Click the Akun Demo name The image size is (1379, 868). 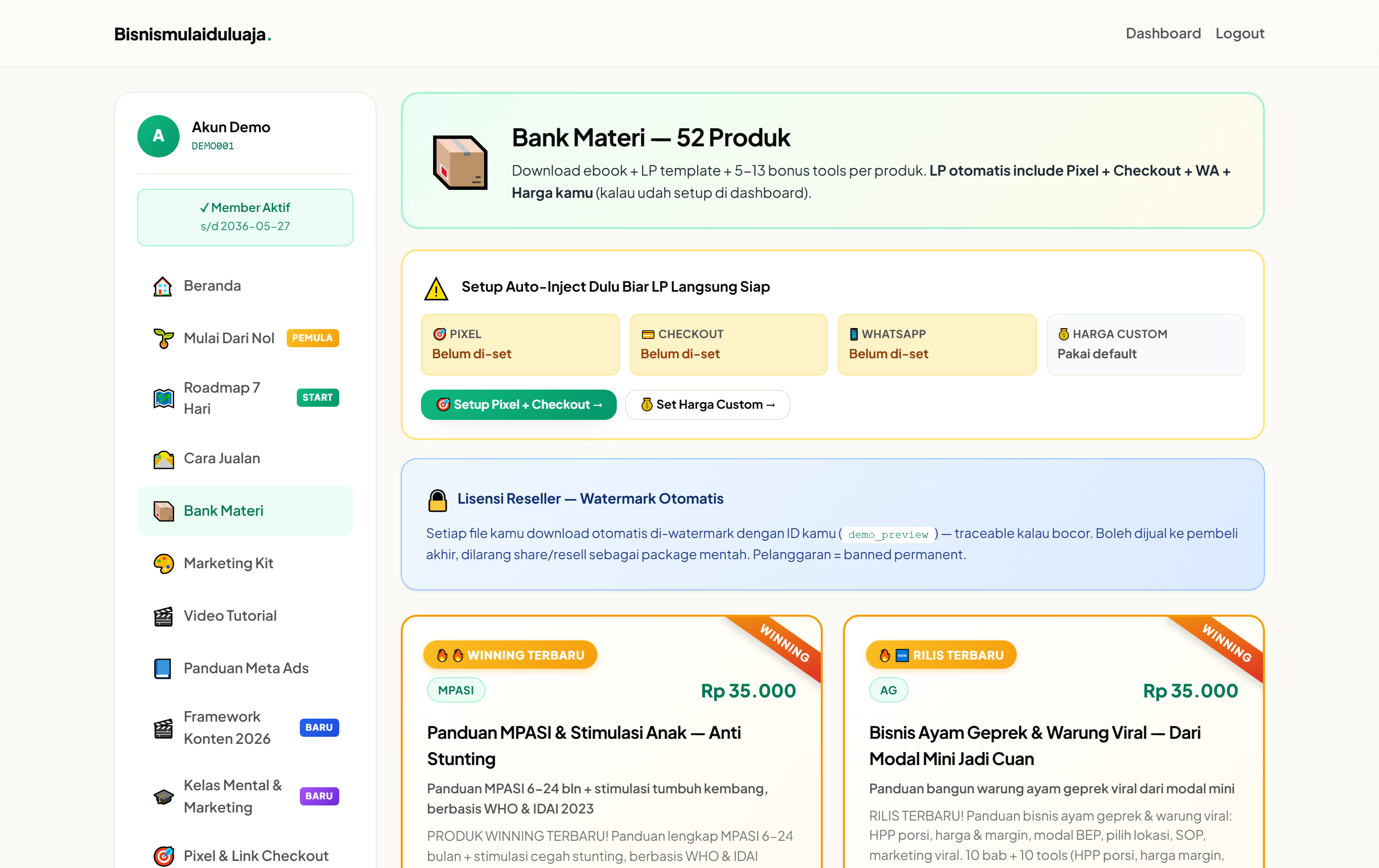231,127
